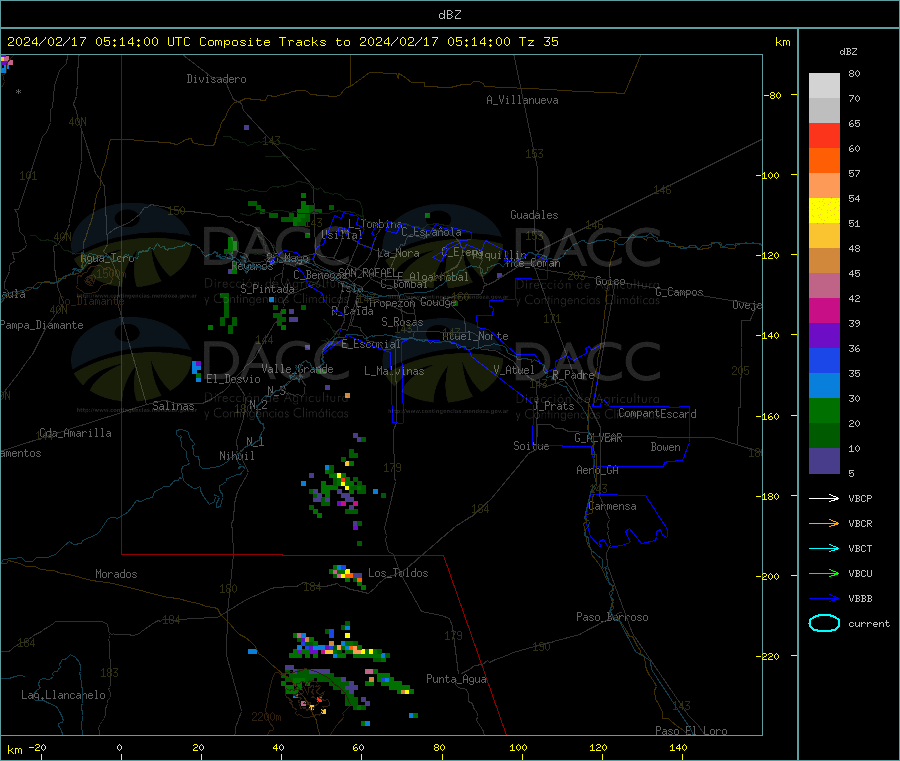900x761 pixels.
Task: Click the L_Tombina map label
Action: coord(375,224)
